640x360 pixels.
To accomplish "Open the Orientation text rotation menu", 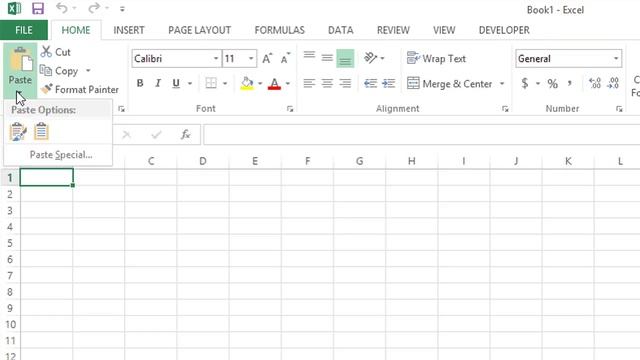I will (374, 58).
